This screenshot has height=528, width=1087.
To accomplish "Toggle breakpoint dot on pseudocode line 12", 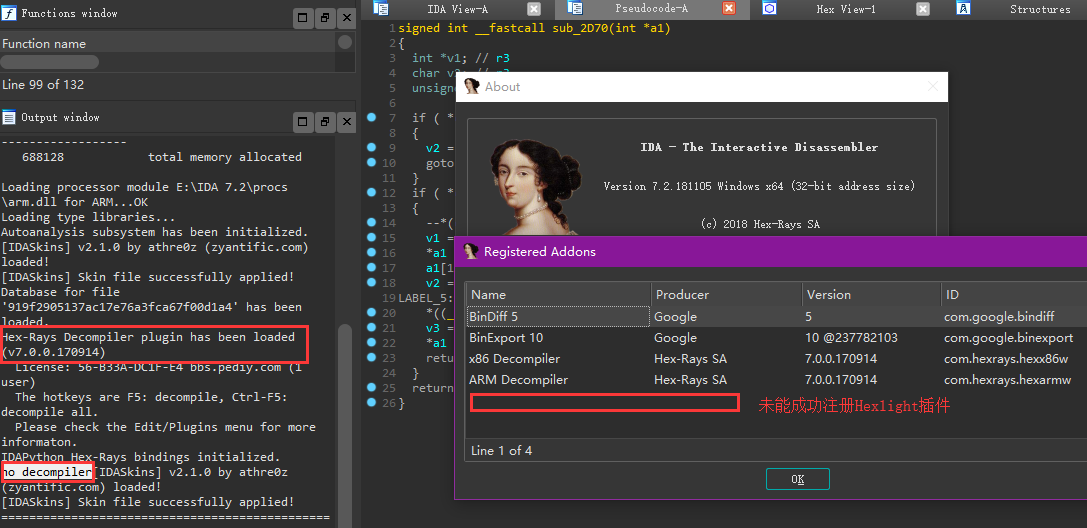I will click(371, 192).
